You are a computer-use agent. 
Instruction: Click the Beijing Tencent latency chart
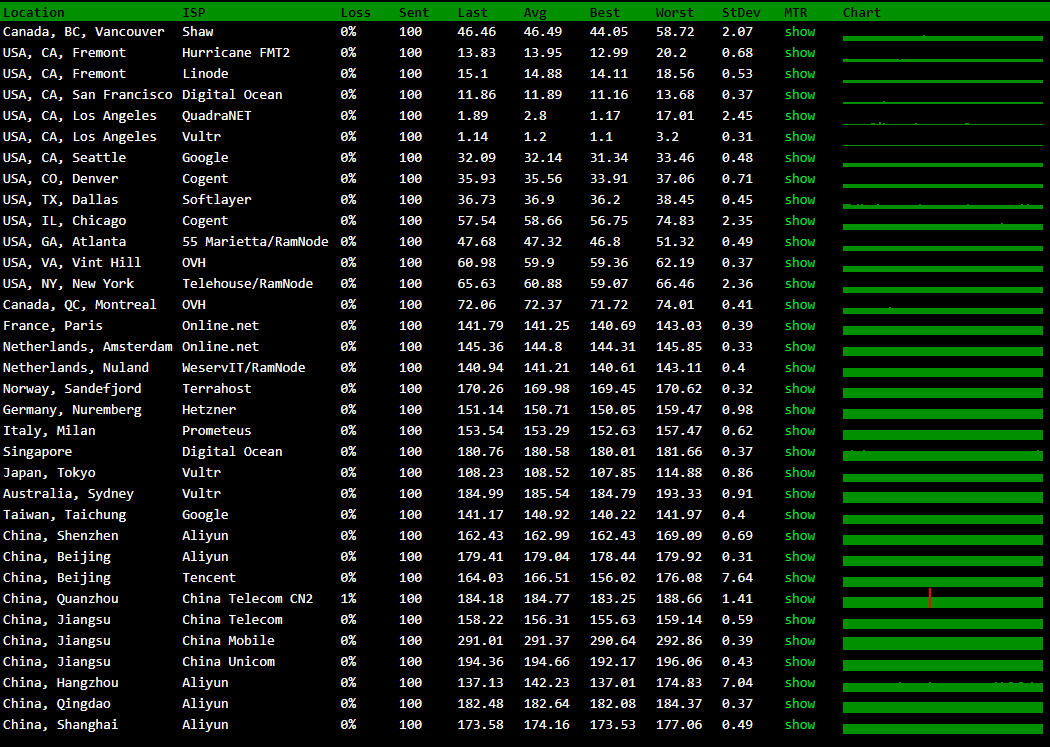(942, 580)
